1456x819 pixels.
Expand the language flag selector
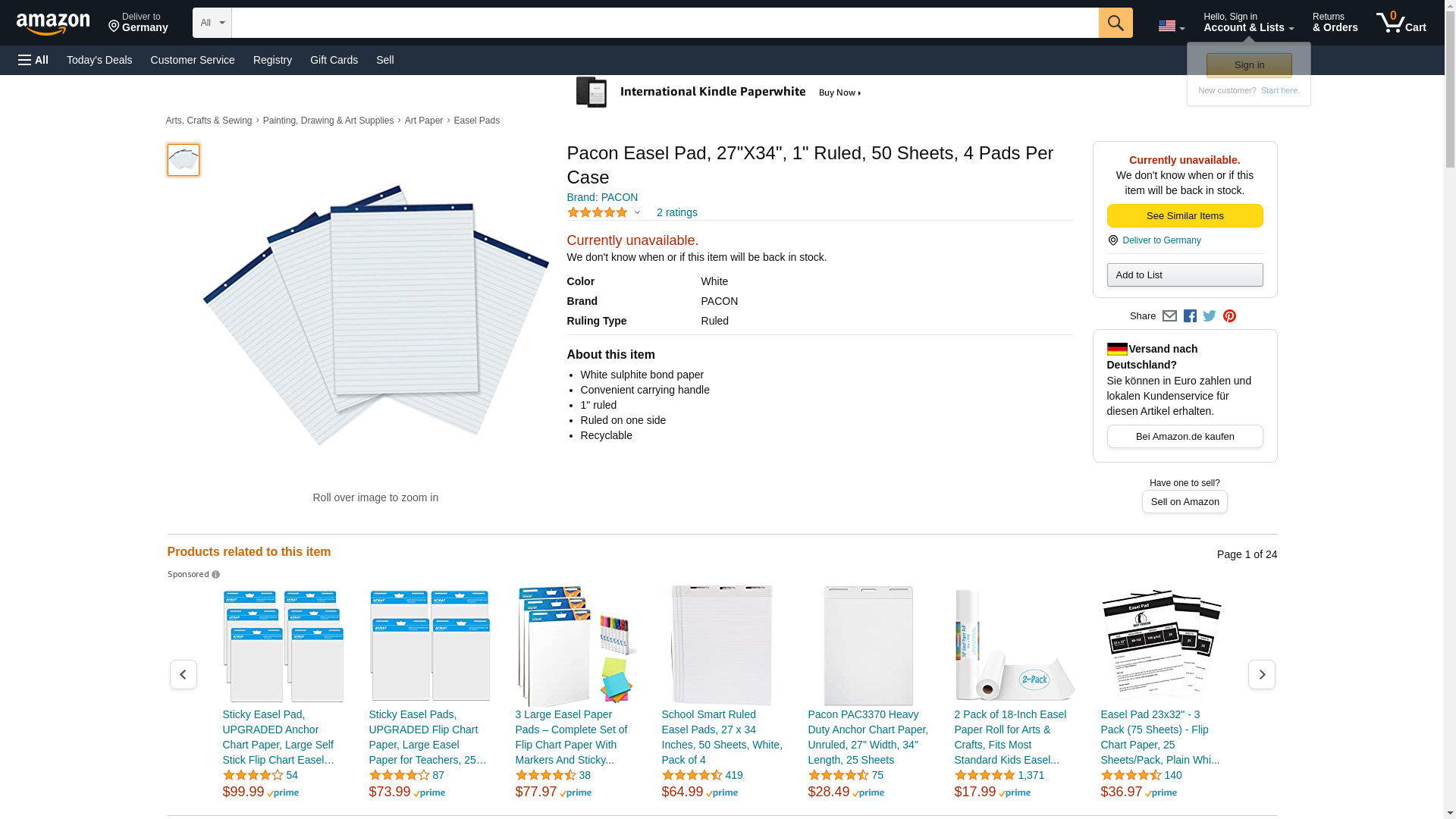coord(1171,26)
